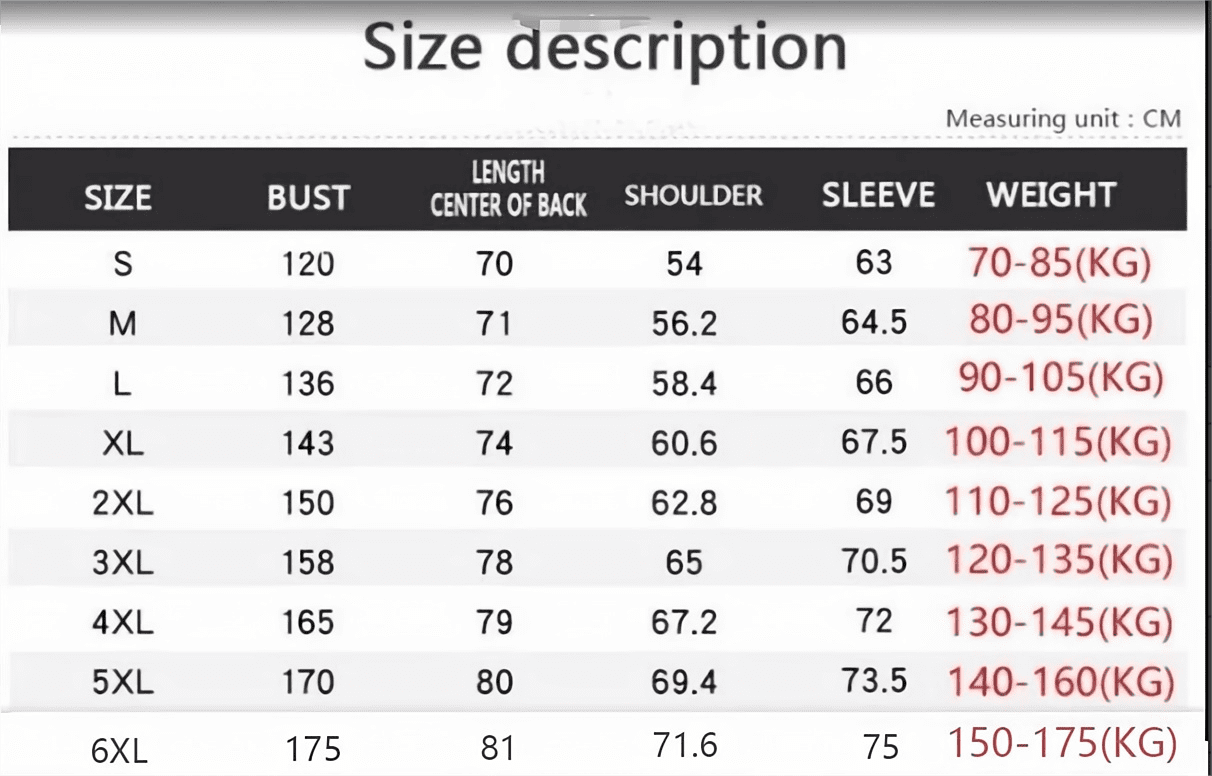The height and width of the screenshot is (776, 1212).
Task: Select the 2XL size label
Action: click(123, 503)
